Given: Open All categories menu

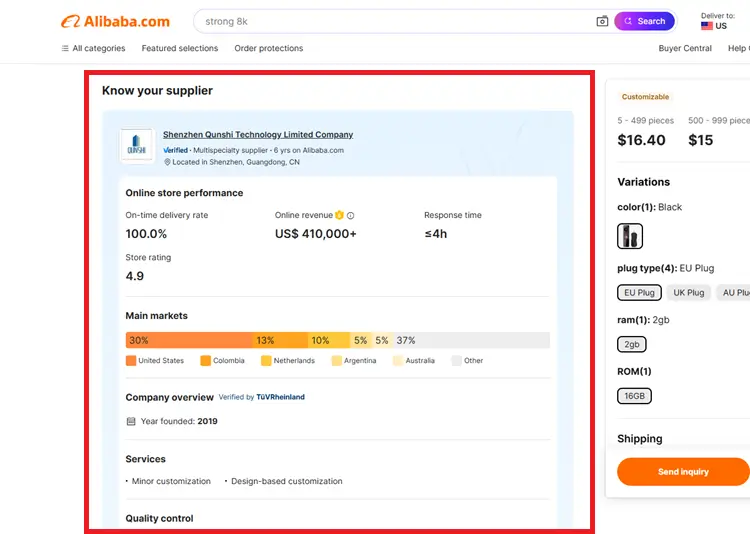Looking at the screenshot, I should [x=93, y=48].
